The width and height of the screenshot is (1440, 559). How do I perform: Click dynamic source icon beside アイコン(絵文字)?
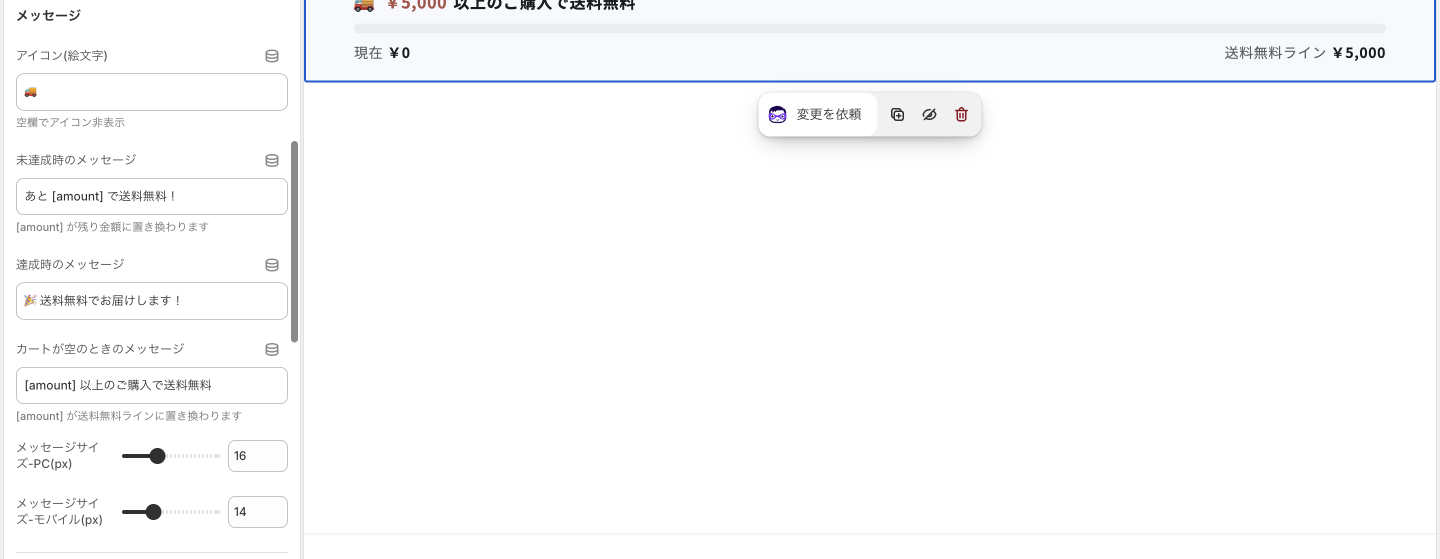(x=271, y=56)
